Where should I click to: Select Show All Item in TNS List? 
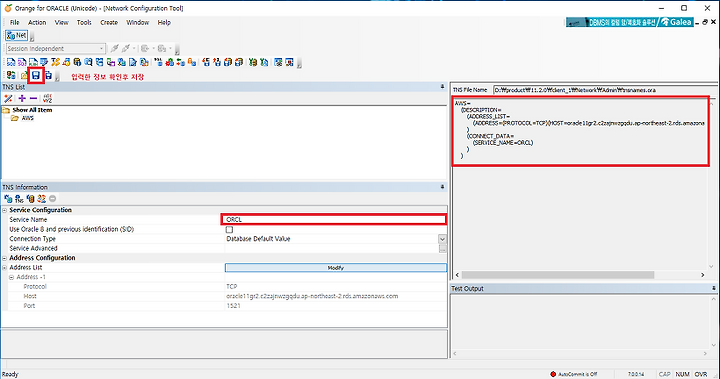pos(32,110)
